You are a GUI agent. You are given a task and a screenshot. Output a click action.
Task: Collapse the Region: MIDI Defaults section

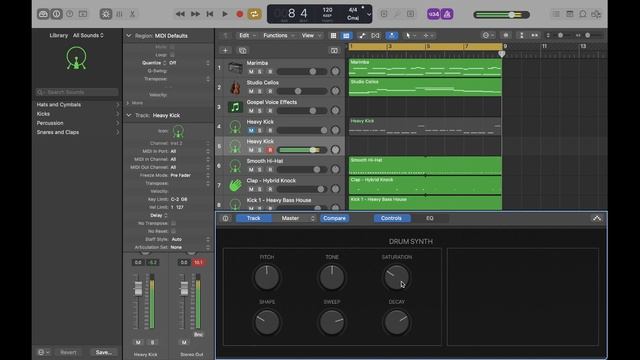pos(129,36)
